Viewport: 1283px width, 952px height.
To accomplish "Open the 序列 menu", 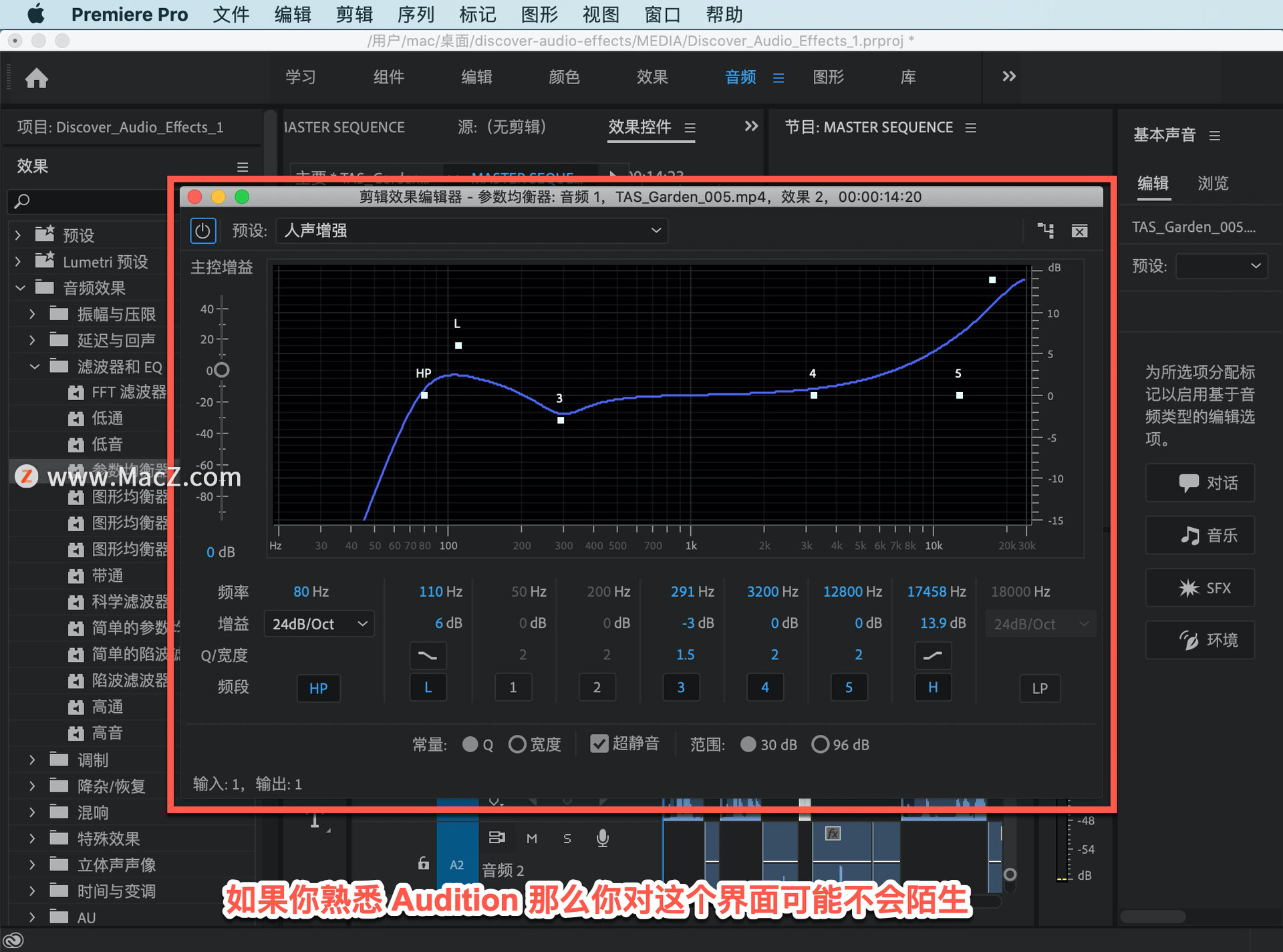I will [416, 14].
